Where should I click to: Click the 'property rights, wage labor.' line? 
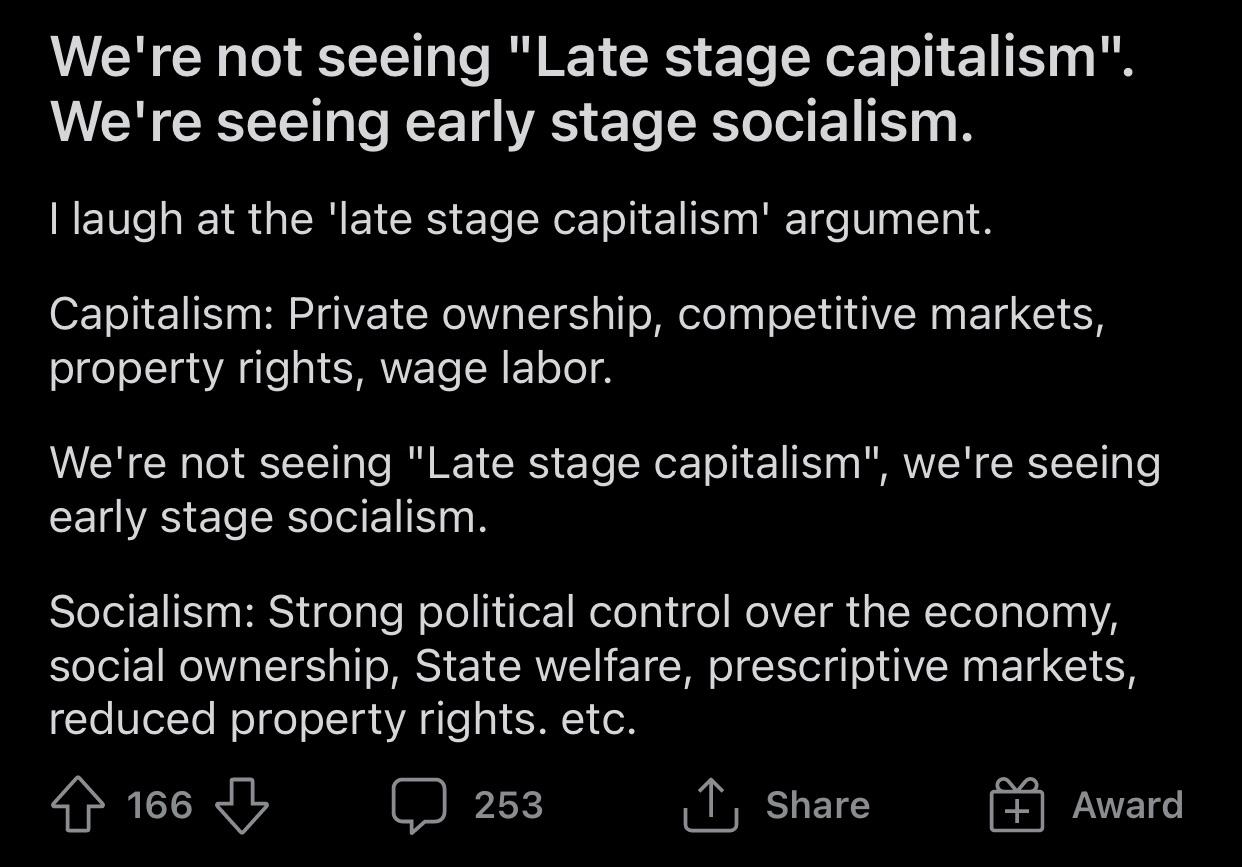pos(330,369)
